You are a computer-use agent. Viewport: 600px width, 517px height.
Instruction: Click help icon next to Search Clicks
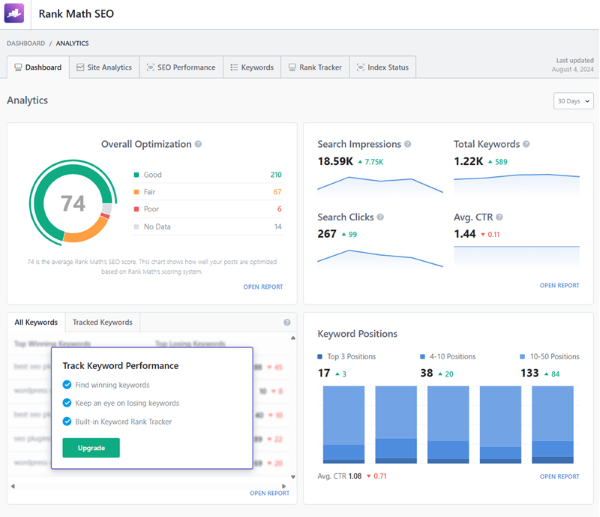tap(380, 217)
